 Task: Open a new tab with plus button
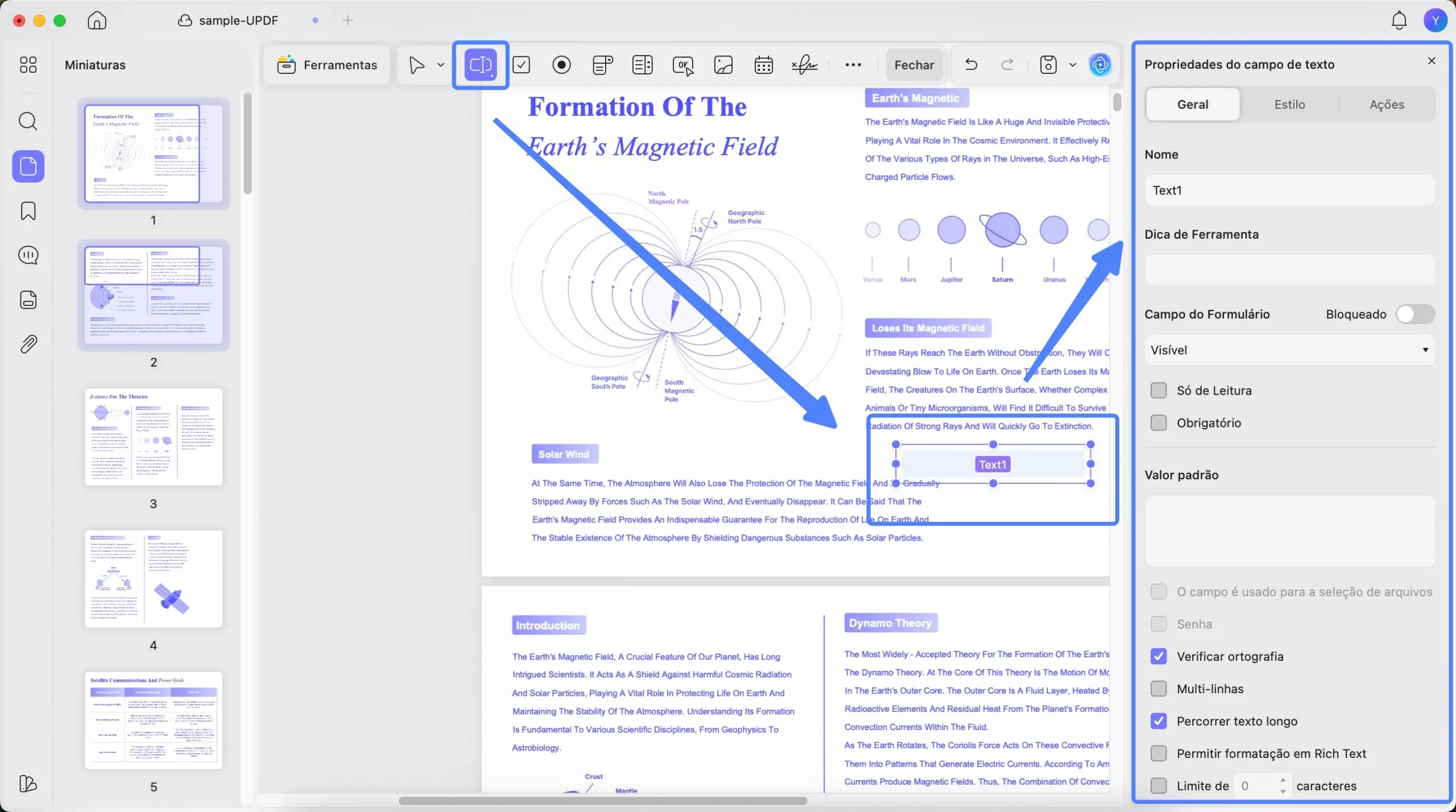click(348, 20)
